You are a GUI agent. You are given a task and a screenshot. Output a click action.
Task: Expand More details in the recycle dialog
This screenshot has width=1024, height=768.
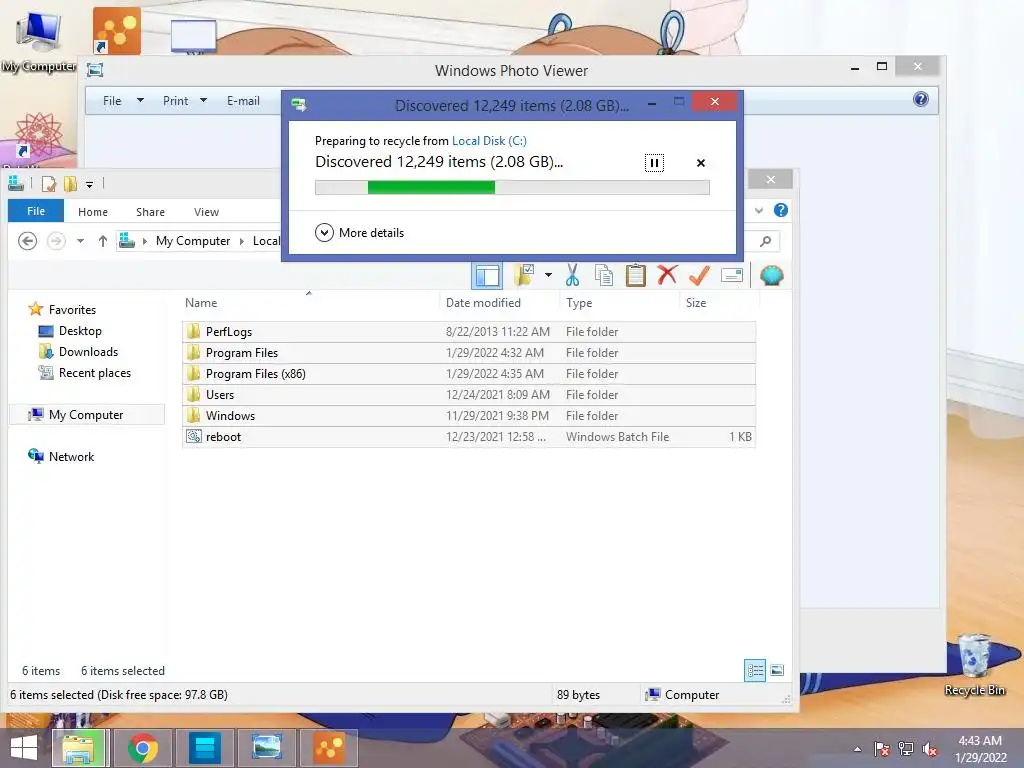pyautogui.click(x=359, y=232)
